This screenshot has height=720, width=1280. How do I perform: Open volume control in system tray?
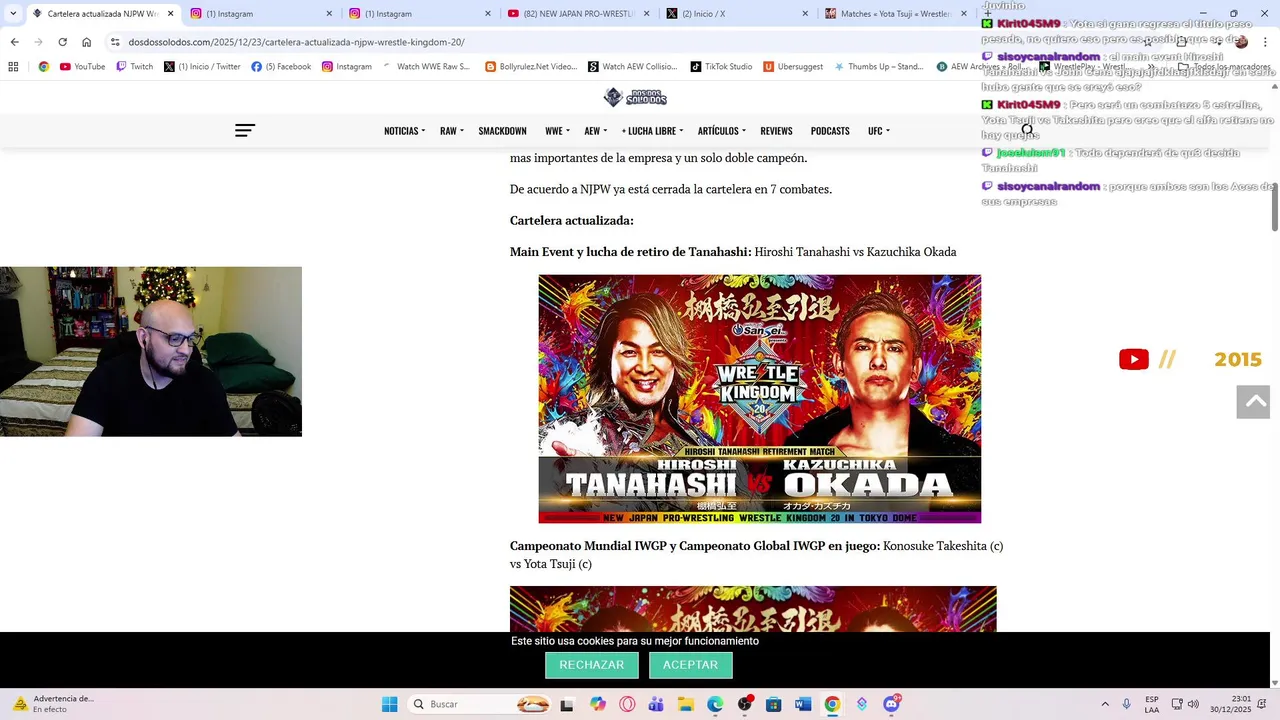coord(1193,704)
